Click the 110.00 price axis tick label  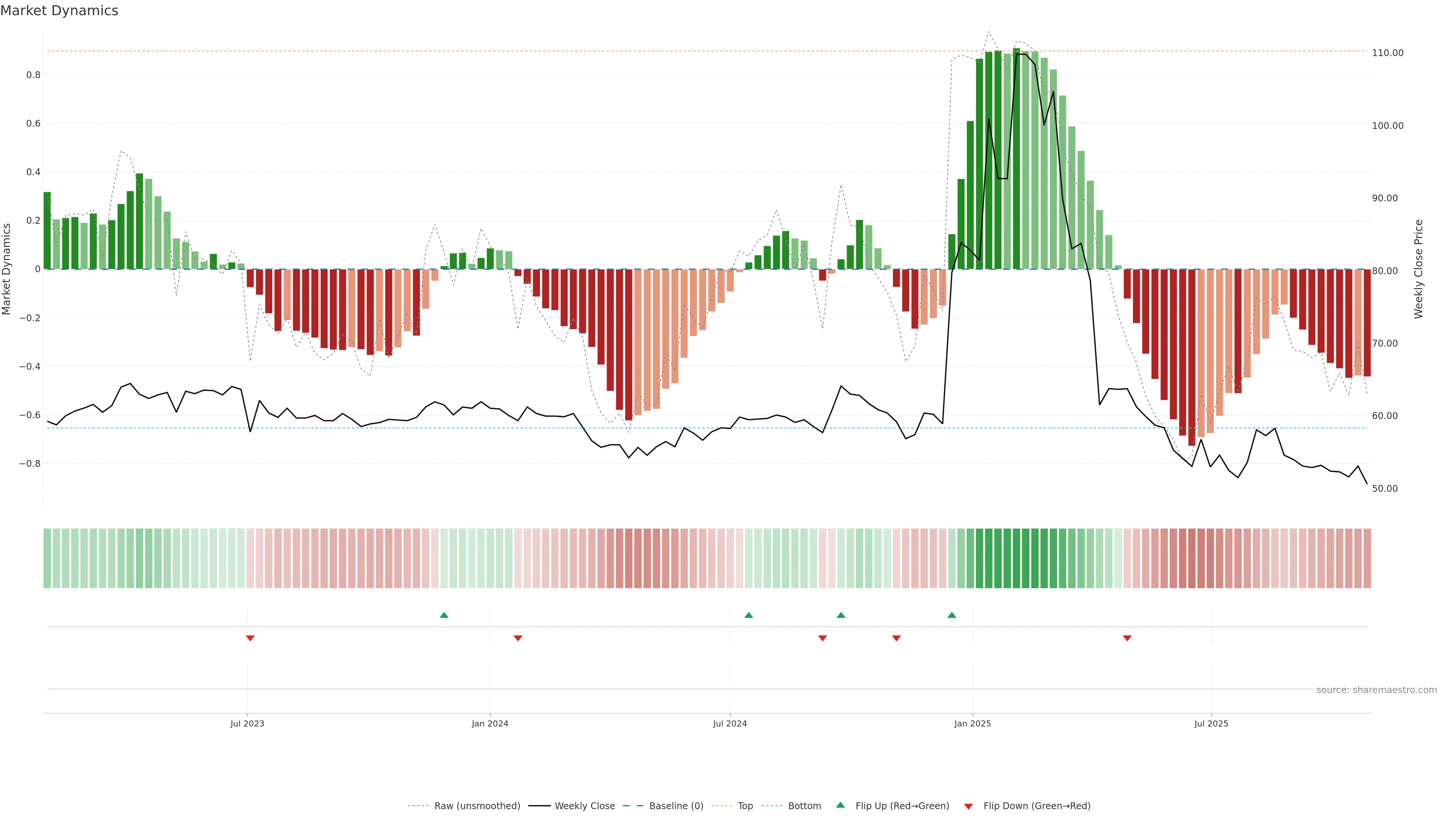pos(1388,53)
